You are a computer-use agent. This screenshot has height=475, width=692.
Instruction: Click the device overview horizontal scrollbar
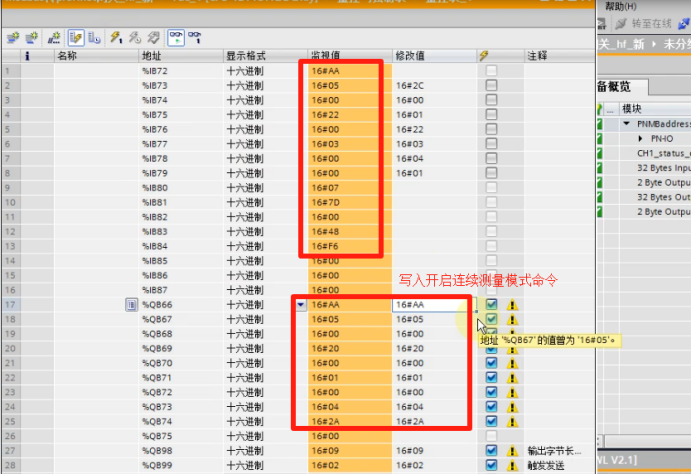click(x=648, y=441)
